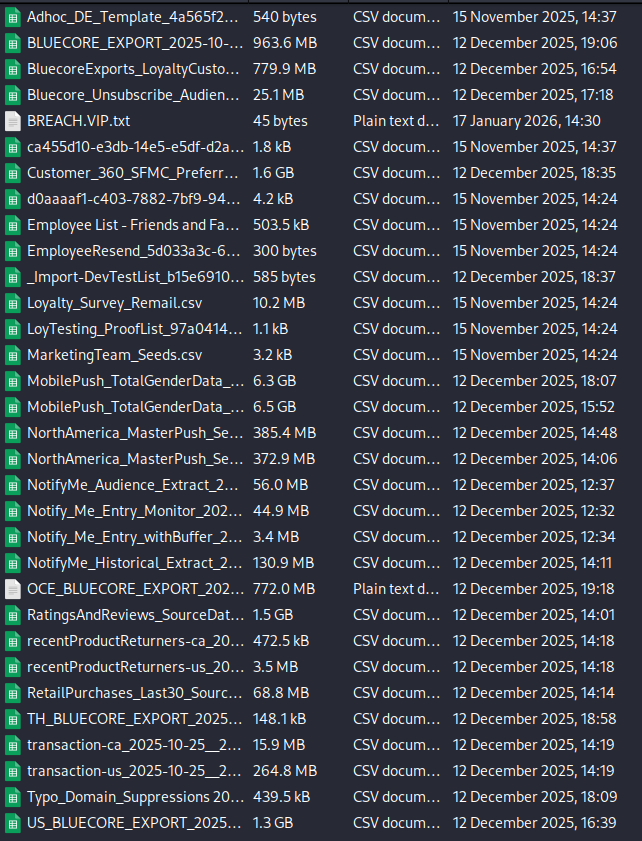This screenshot has width=642, height=841.
Task: Click the CSV icon beside Adhoc_DE_Template file
Action: [x=12, y=17]
